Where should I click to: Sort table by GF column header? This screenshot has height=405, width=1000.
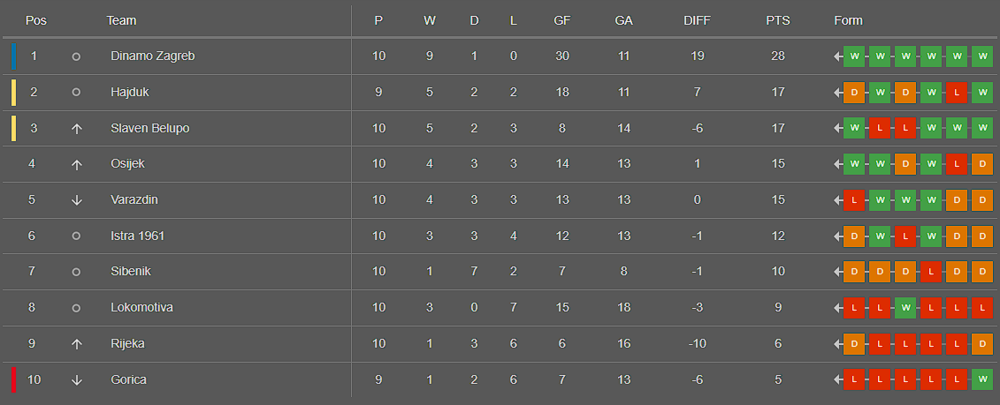(x=562, y=21)
